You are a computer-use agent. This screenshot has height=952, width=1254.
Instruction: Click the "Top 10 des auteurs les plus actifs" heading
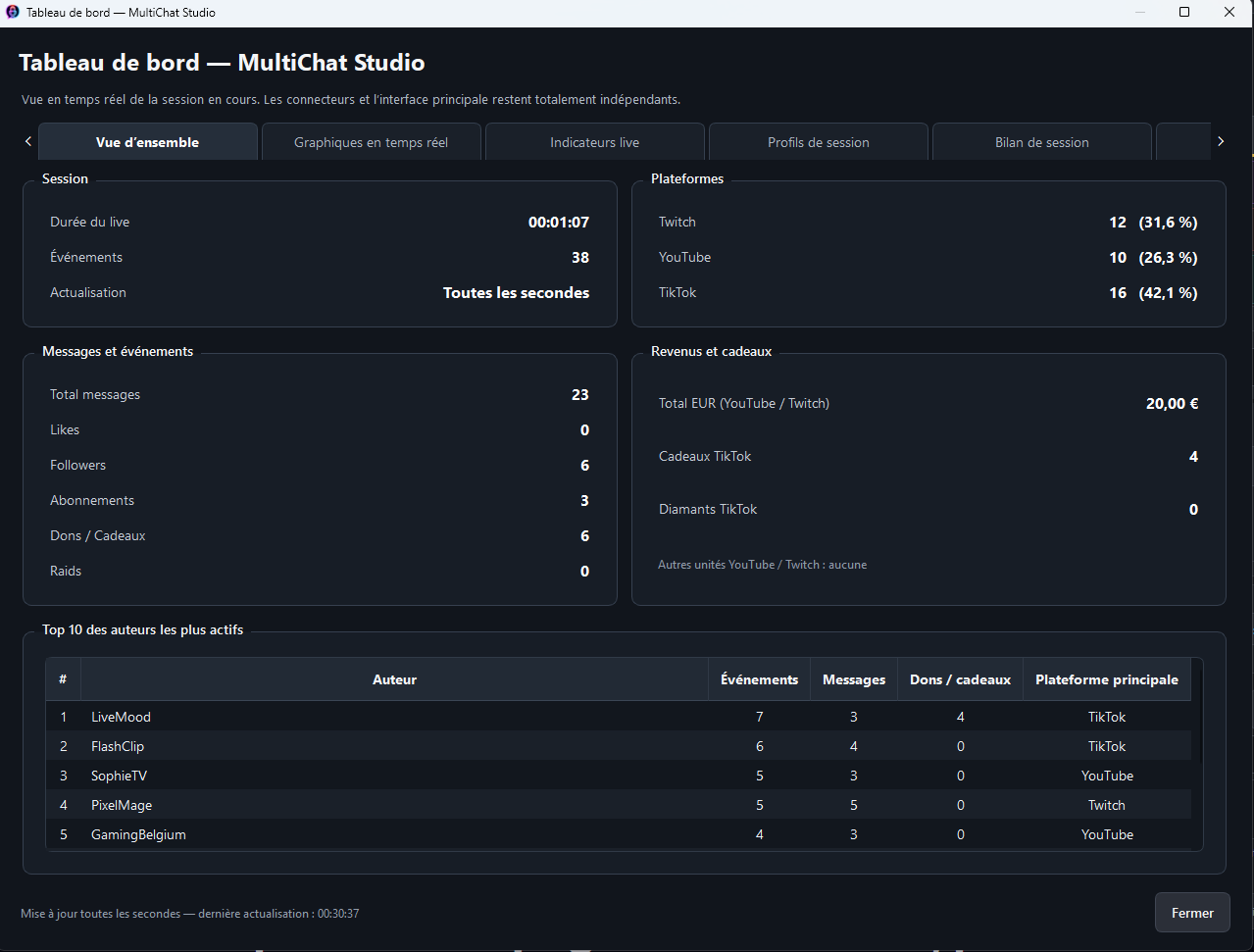pos(143,630)
